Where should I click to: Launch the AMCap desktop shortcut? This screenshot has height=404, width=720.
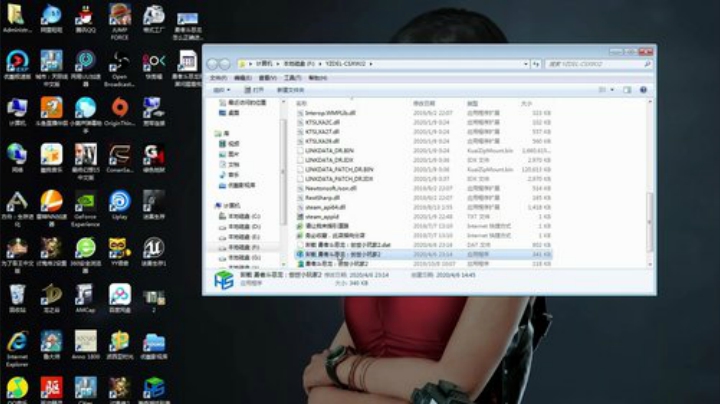(x=85, y=298)
